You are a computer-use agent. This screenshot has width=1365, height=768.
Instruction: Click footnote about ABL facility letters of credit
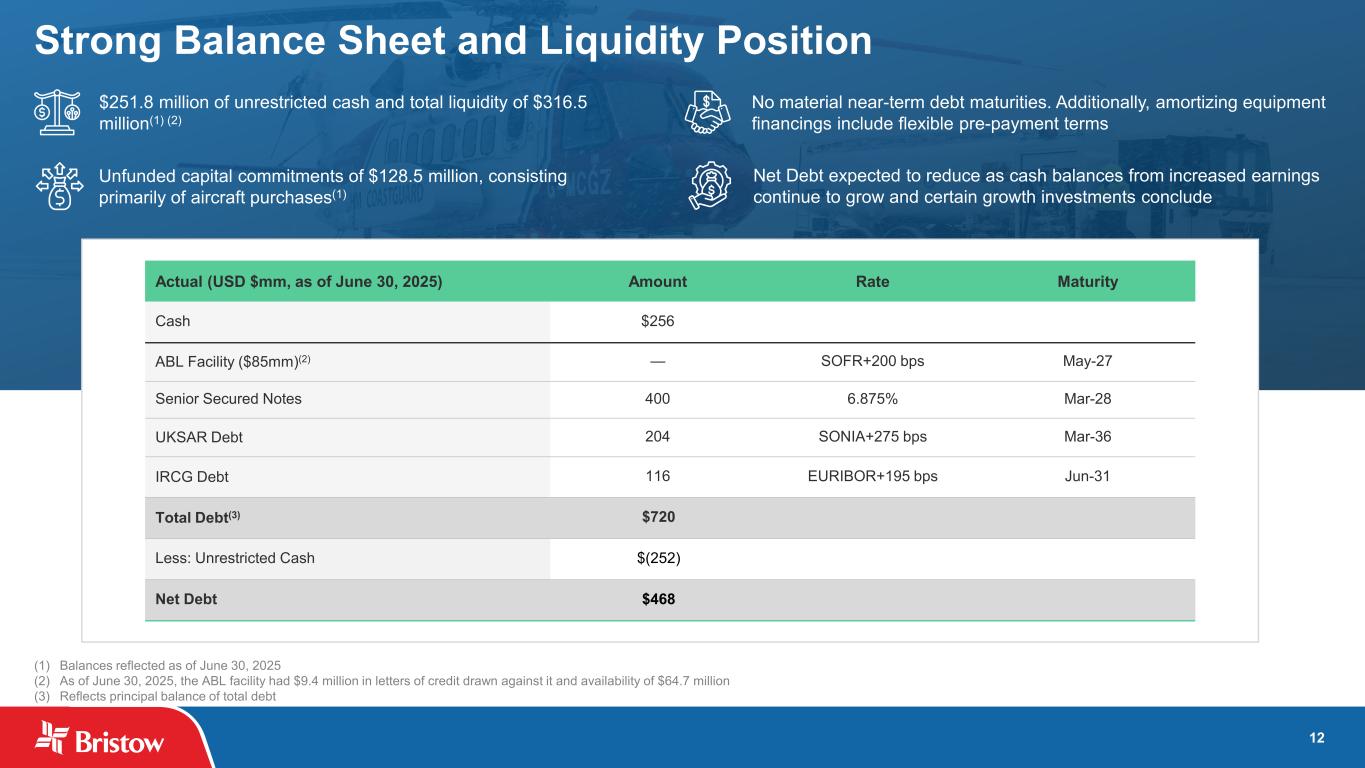coord(394,681)
